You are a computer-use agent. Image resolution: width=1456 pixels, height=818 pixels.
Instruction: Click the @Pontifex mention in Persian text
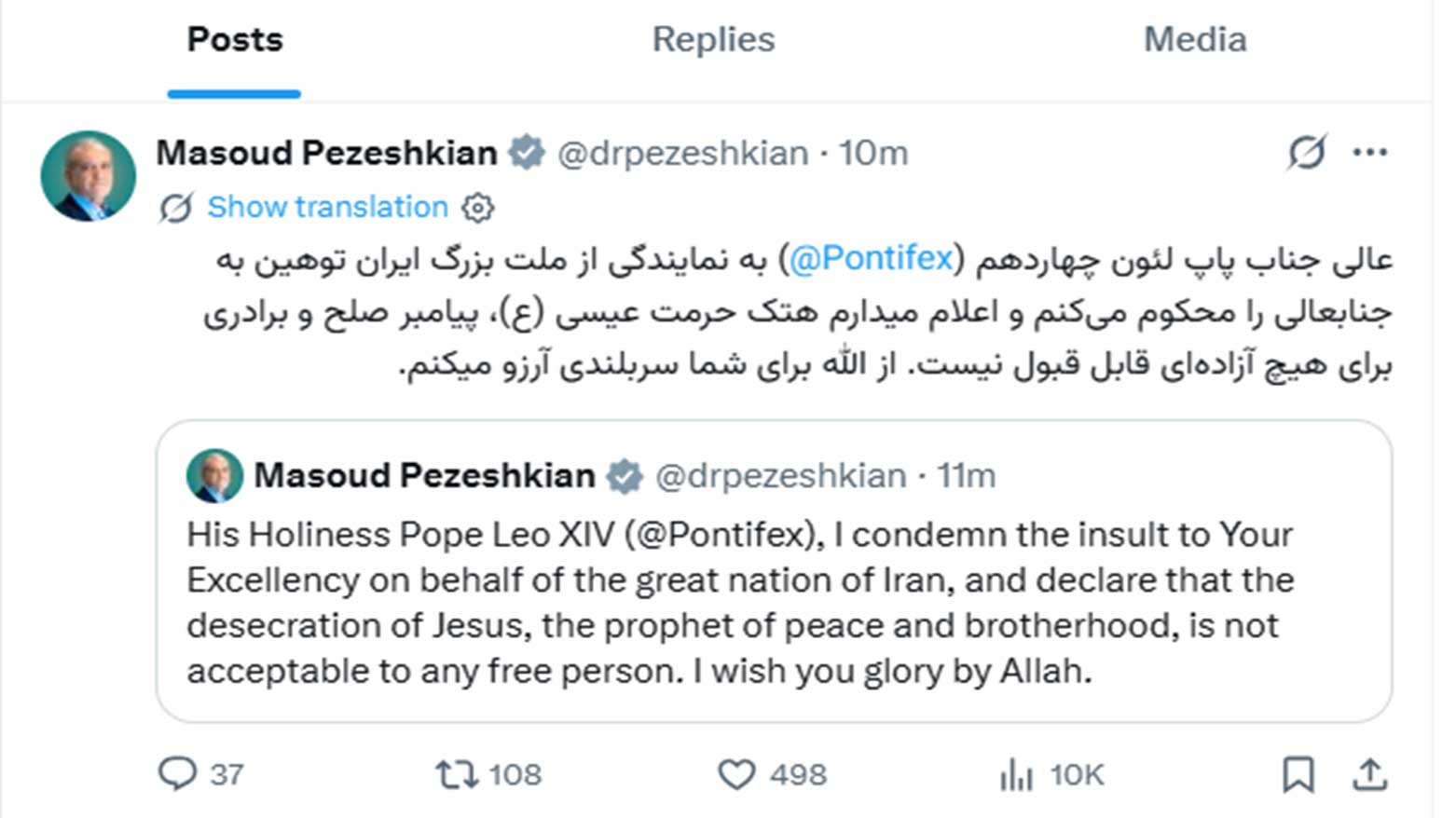point(872,258)
